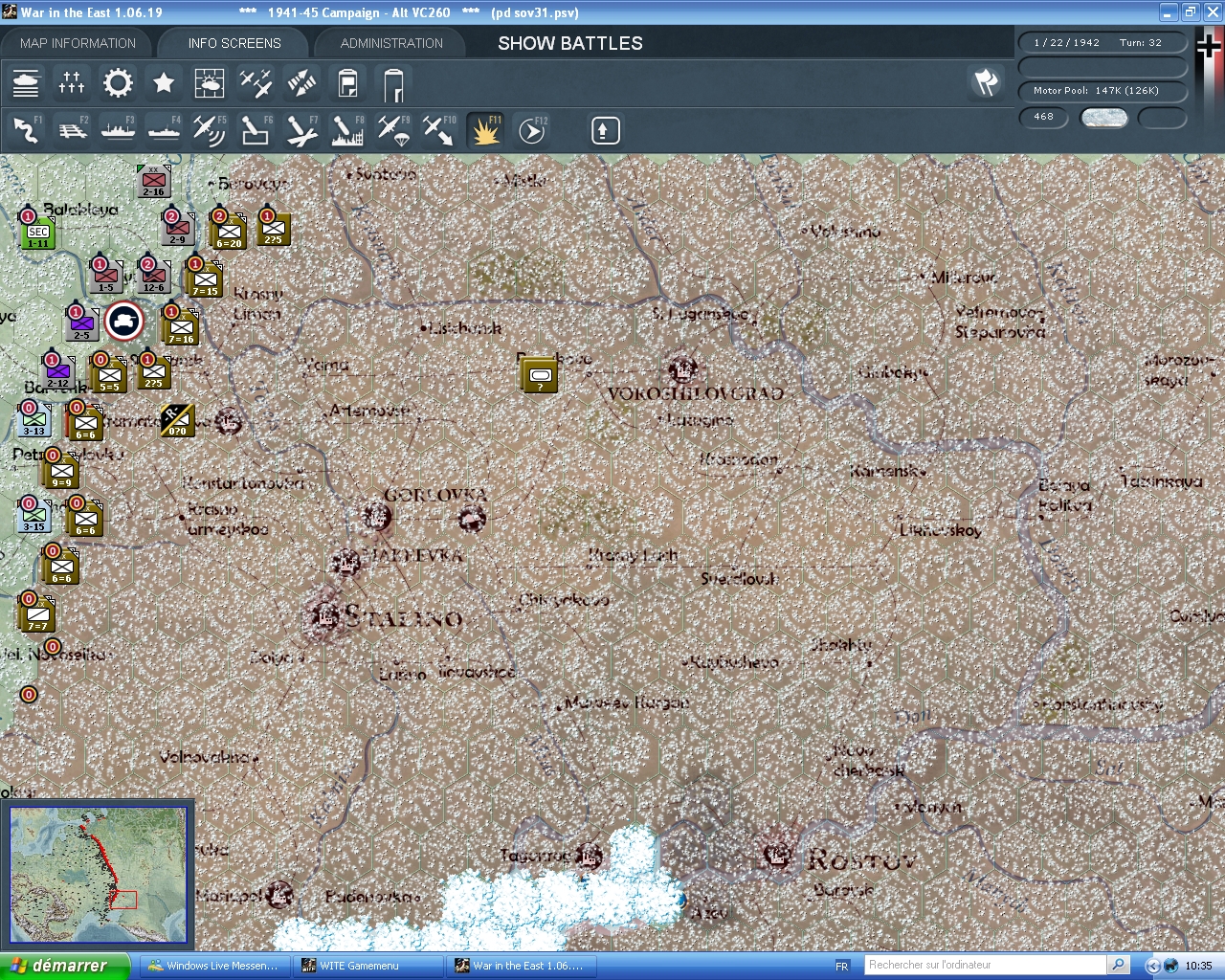Switch to the INFO SCREENS tab
The height and width of the screenshot is (980, 1225).
pyautogui.click(x=233, y=42)
